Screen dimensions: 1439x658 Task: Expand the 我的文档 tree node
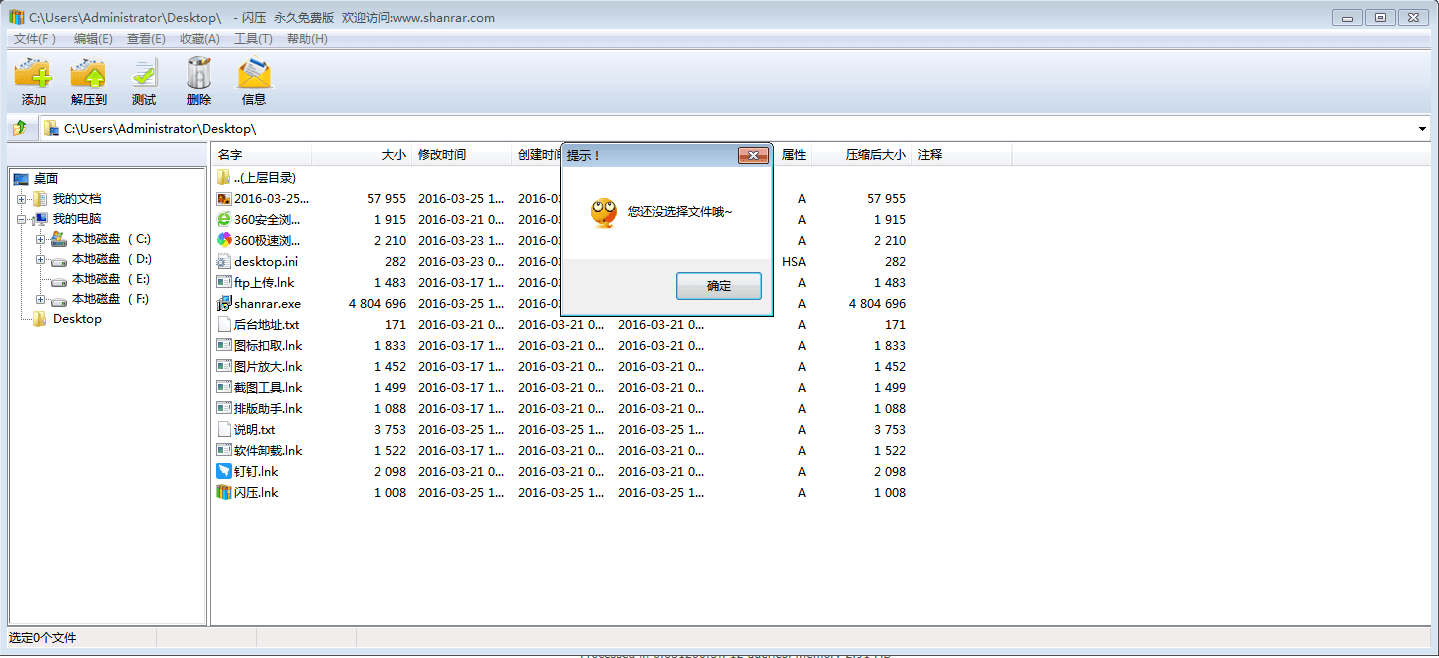21,199
